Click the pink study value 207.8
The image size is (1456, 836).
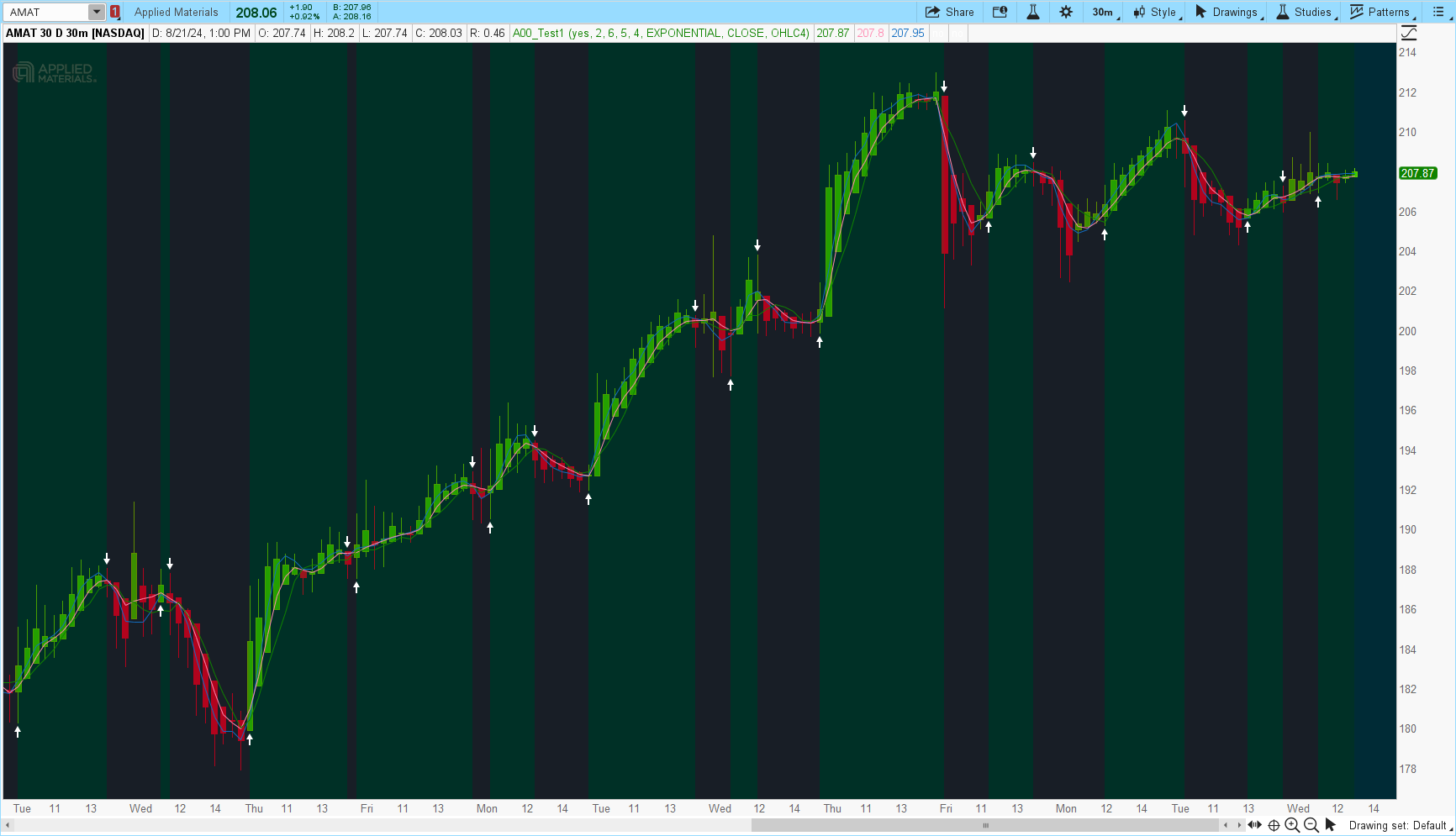tap(871, 33)
